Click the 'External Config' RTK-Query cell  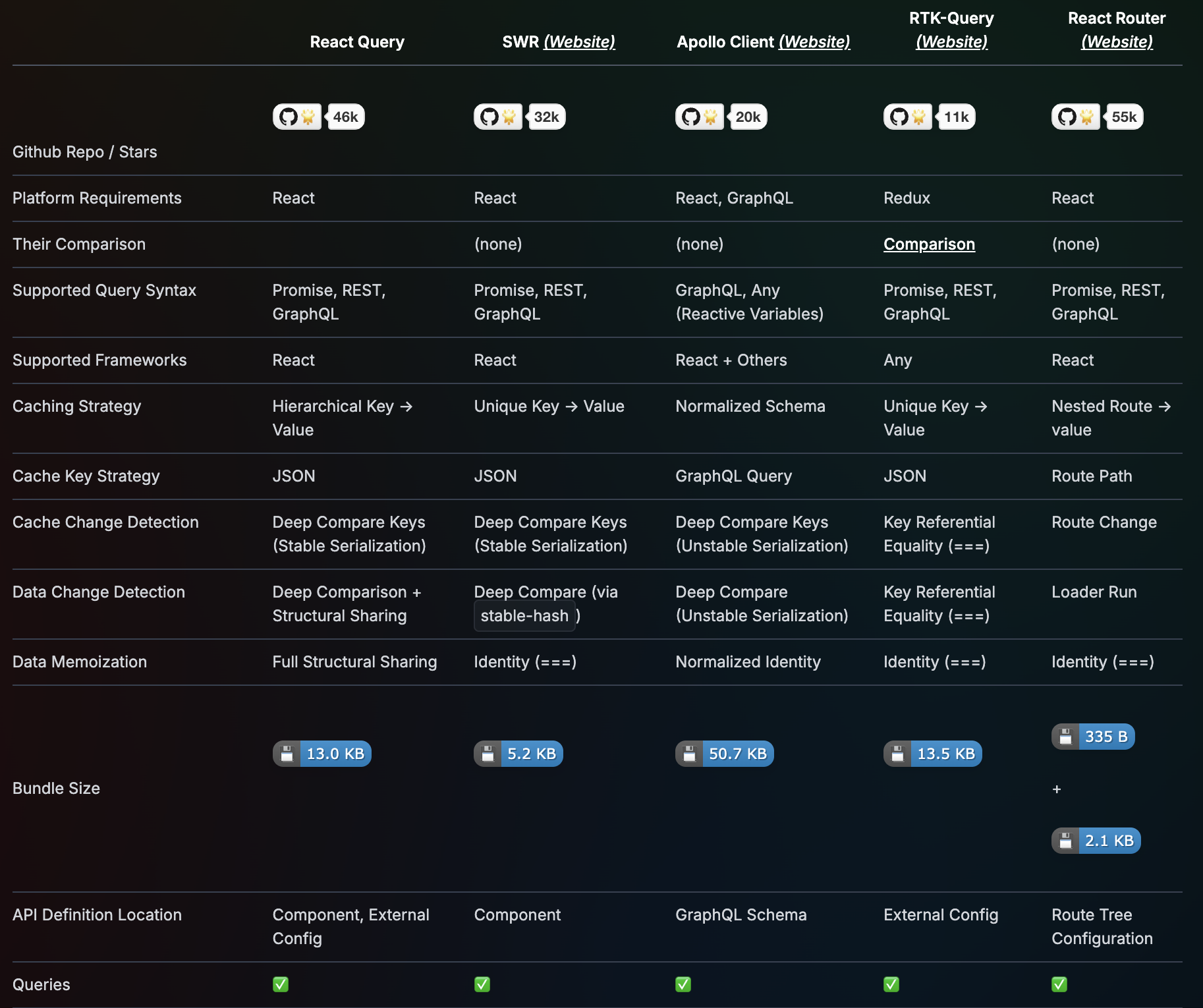[x=941, y=915]
